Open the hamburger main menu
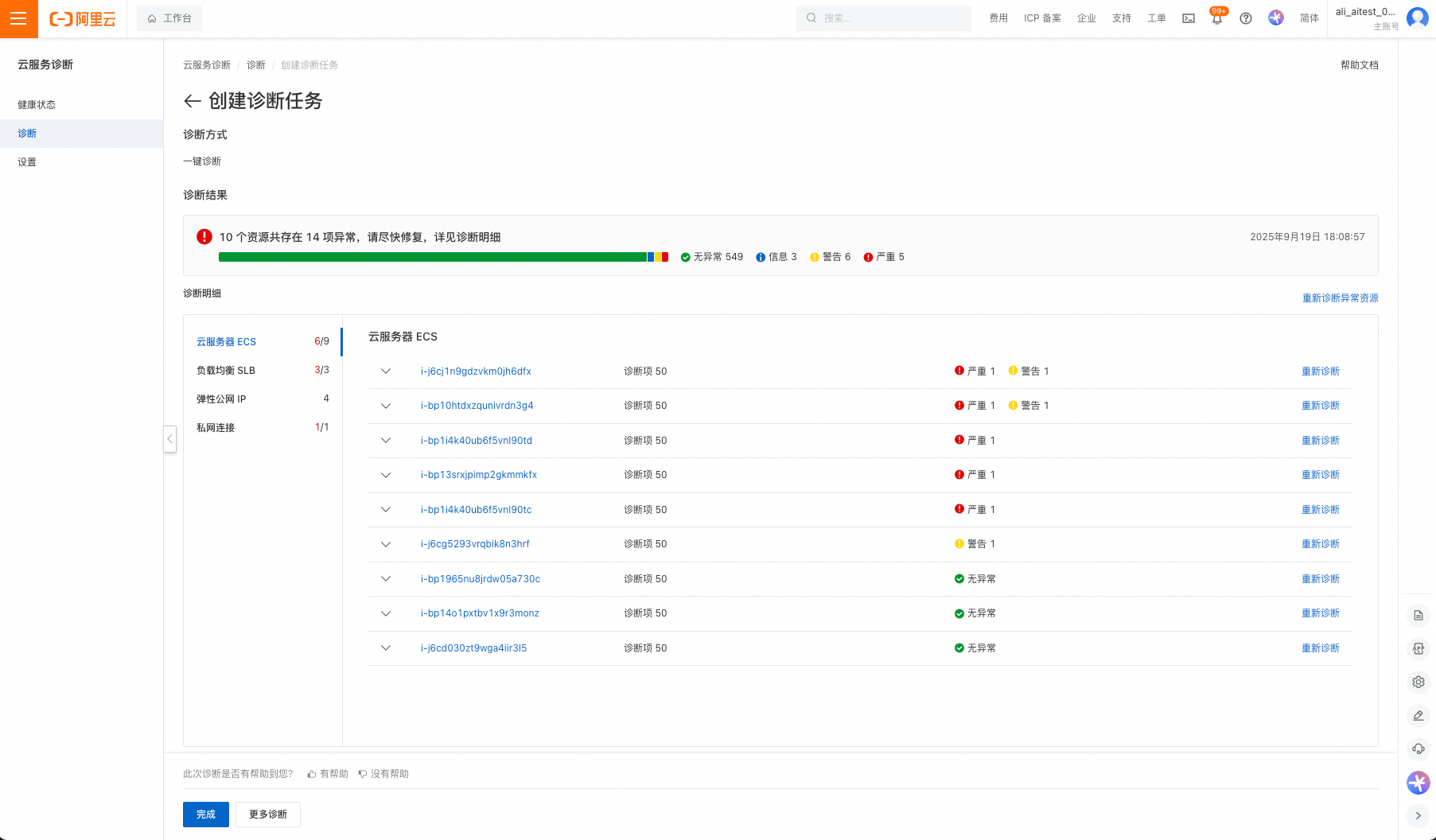The image size is (1436, 840). tap(18, 18)
